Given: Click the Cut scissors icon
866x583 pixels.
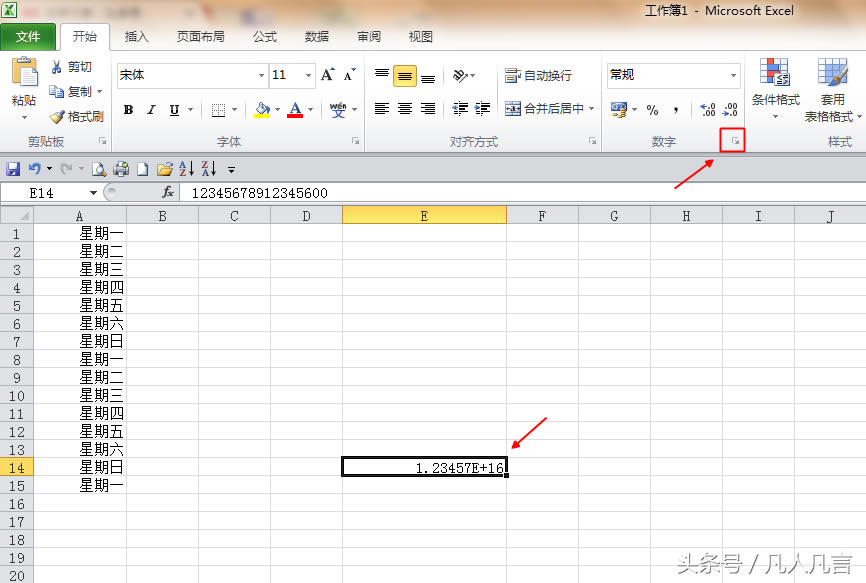Looking at the screenshot, I should pyautogui.click(x=57, y=67).
